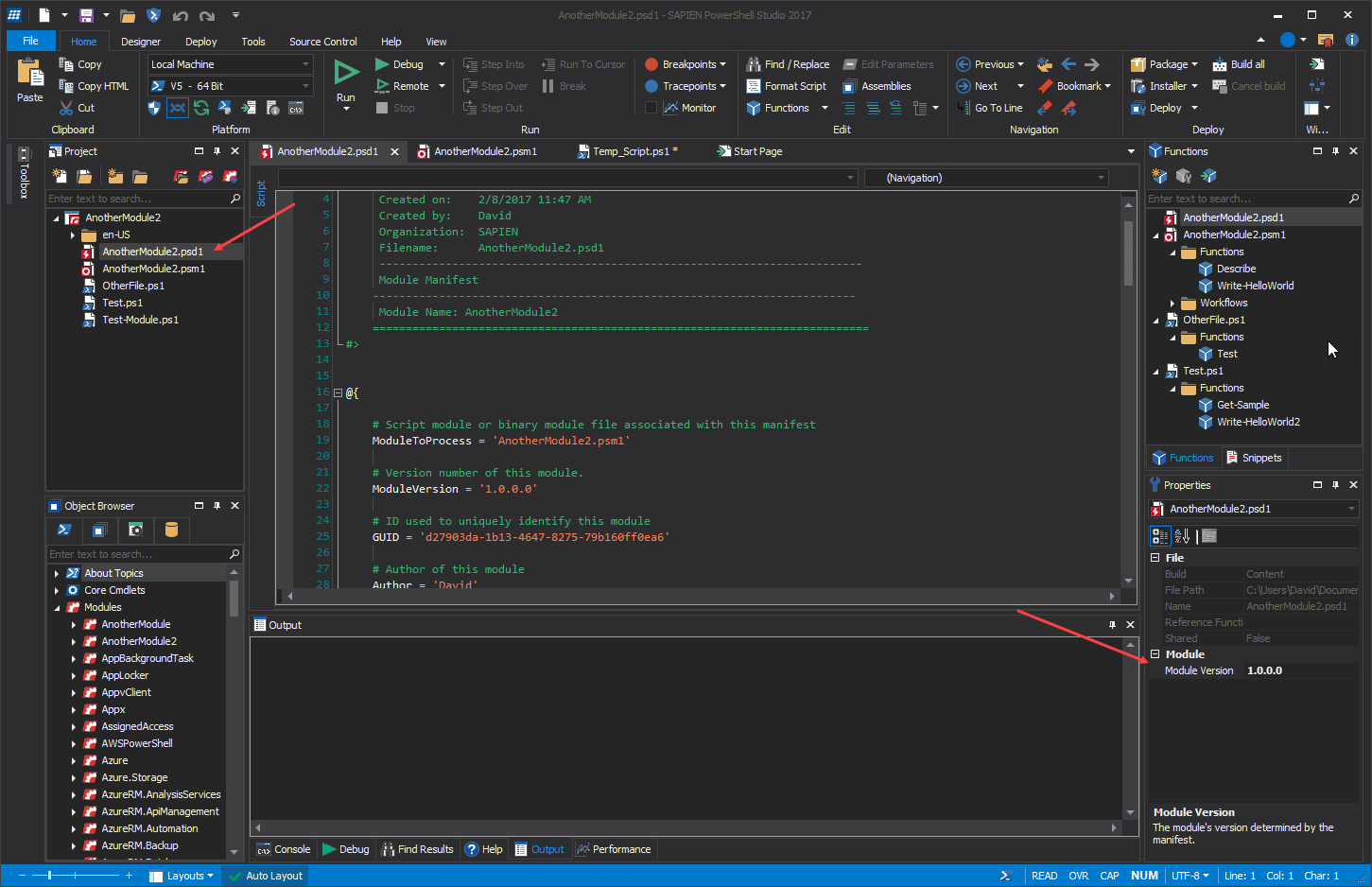
Task: Click the Package button
Action: point(1165,64)
